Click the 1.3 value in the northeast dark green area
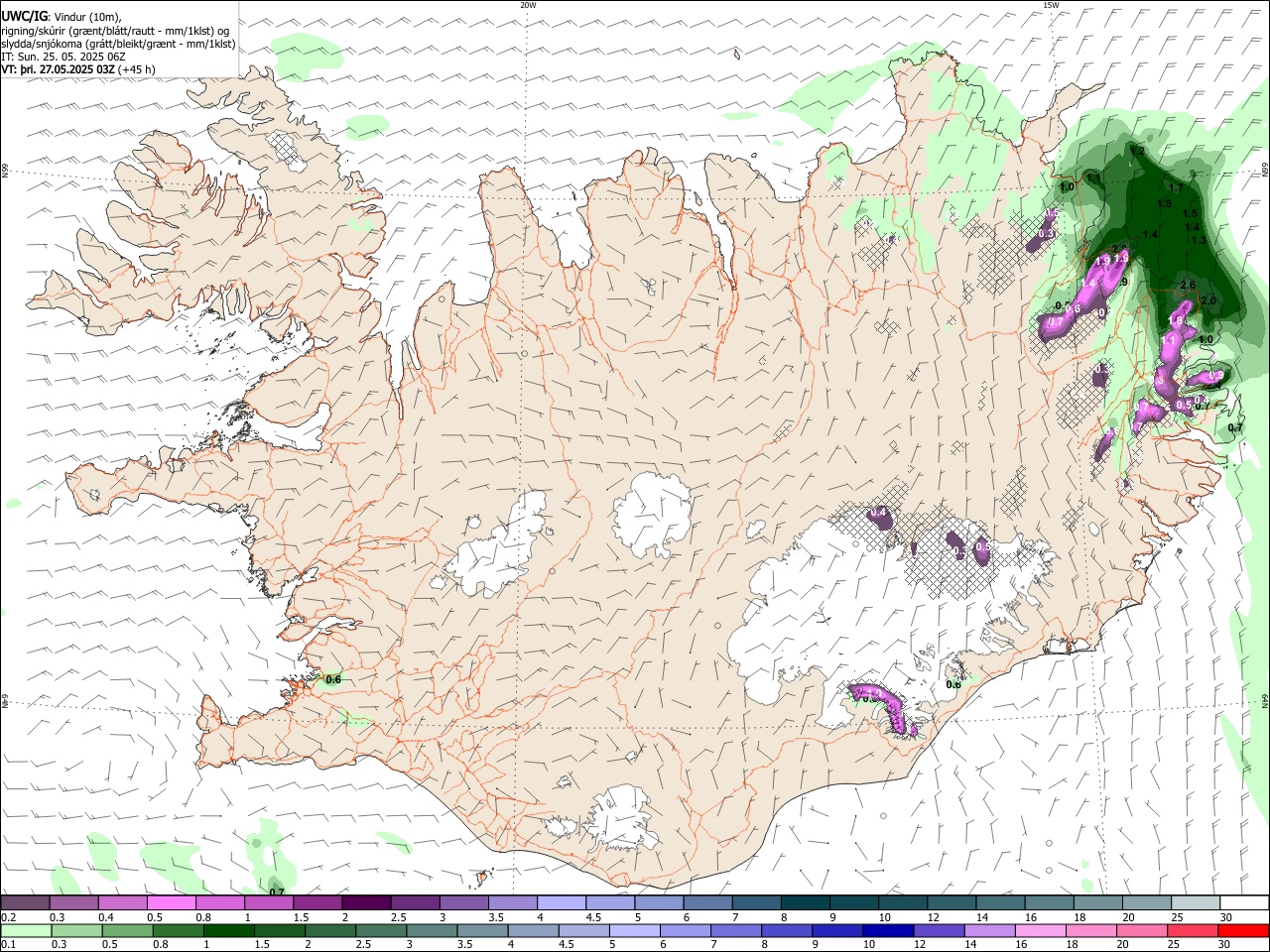This screenshot has width=1270, height=952. [1199, 240]
